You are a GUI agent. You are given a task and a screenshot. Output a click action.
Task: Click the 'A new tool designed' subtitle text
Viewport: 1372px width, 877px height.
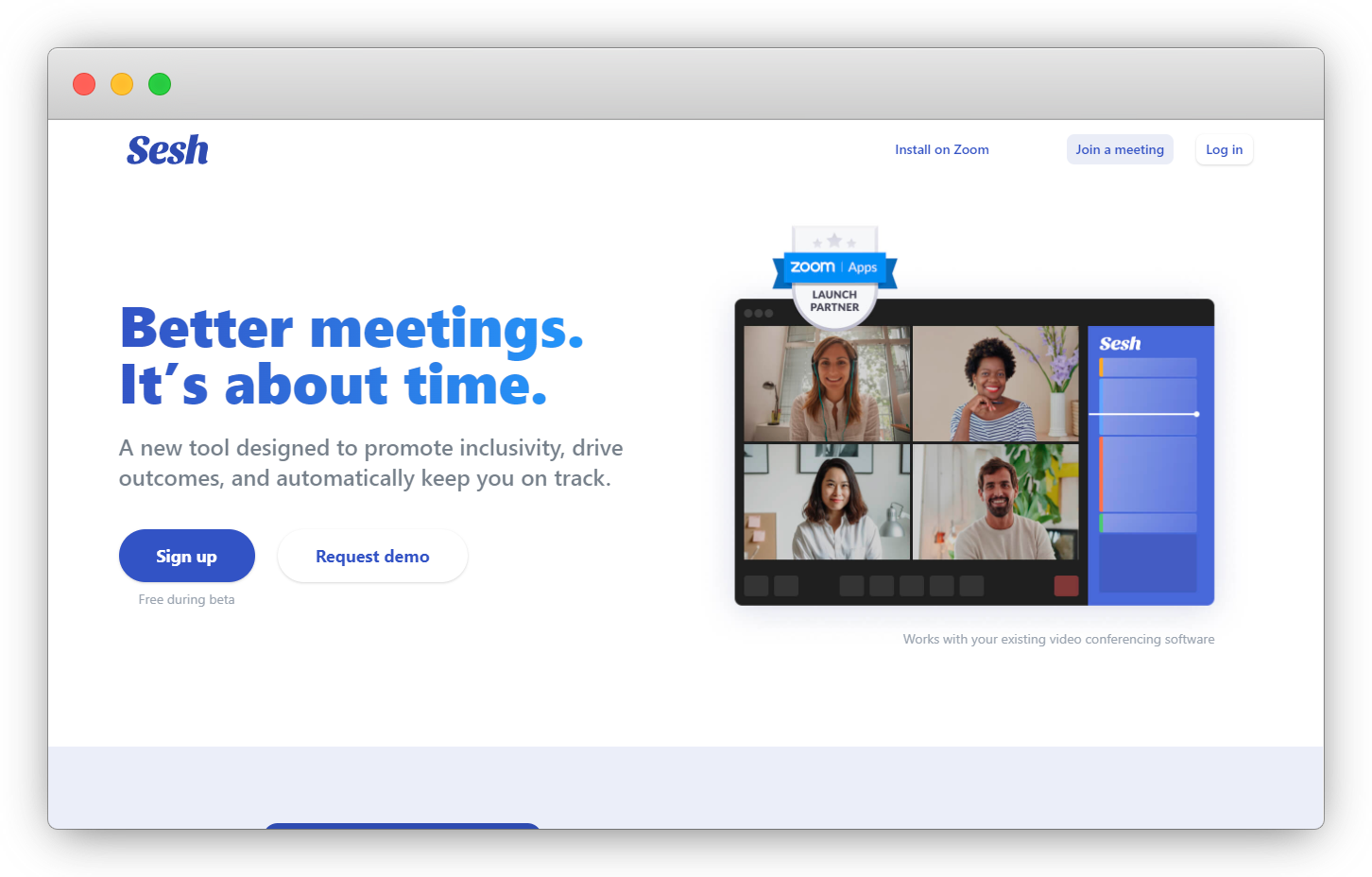coord(370,463)
